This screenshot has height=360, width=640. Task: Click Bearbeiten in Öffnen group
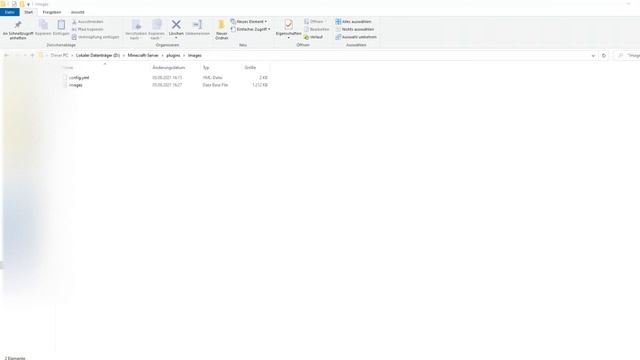pyautogui.click(x=317, y=29)
